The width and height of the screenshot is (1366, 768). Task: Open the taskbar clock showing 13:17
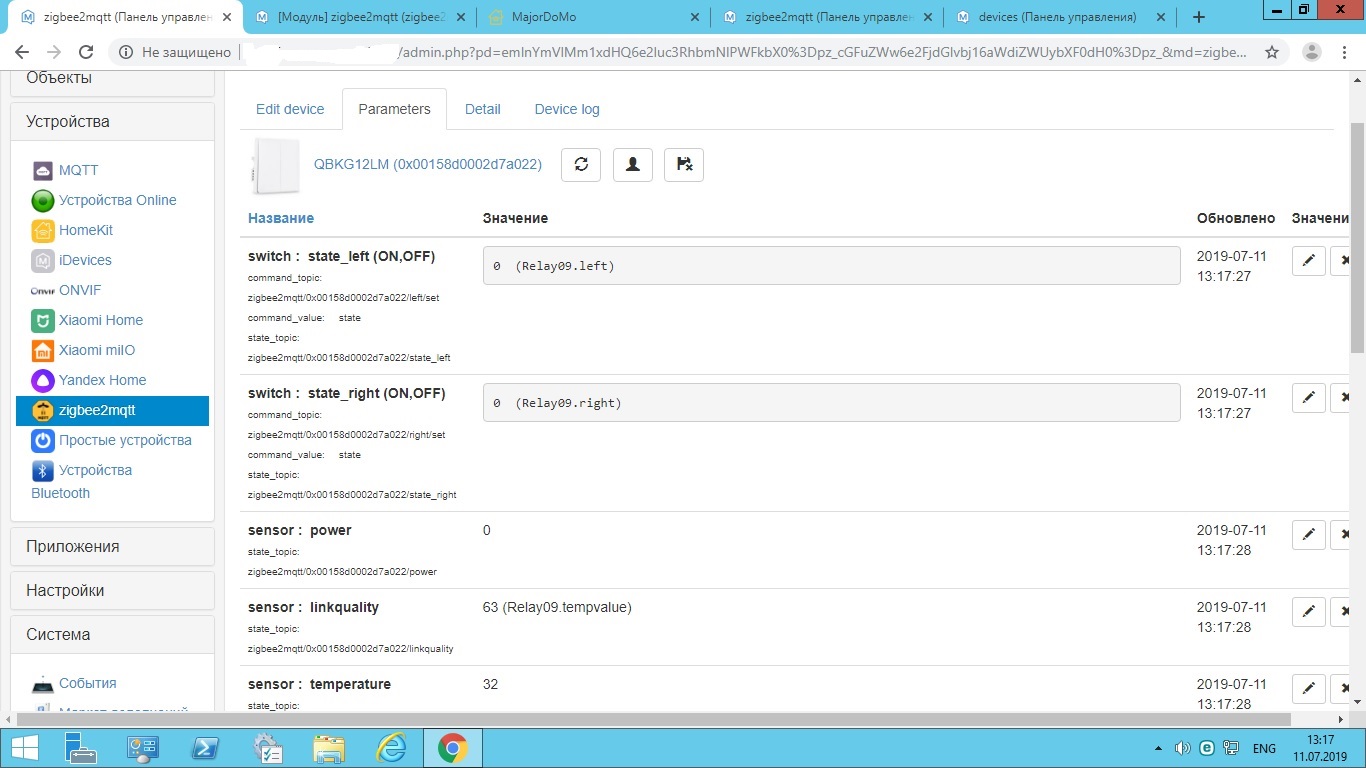tap(1321, 748)
